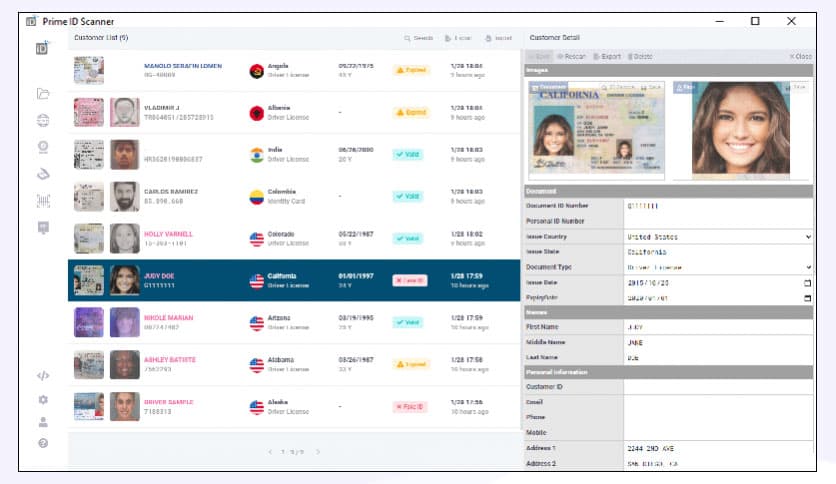
Task: Click the California license document thumbnail
Action: point(596,126)
